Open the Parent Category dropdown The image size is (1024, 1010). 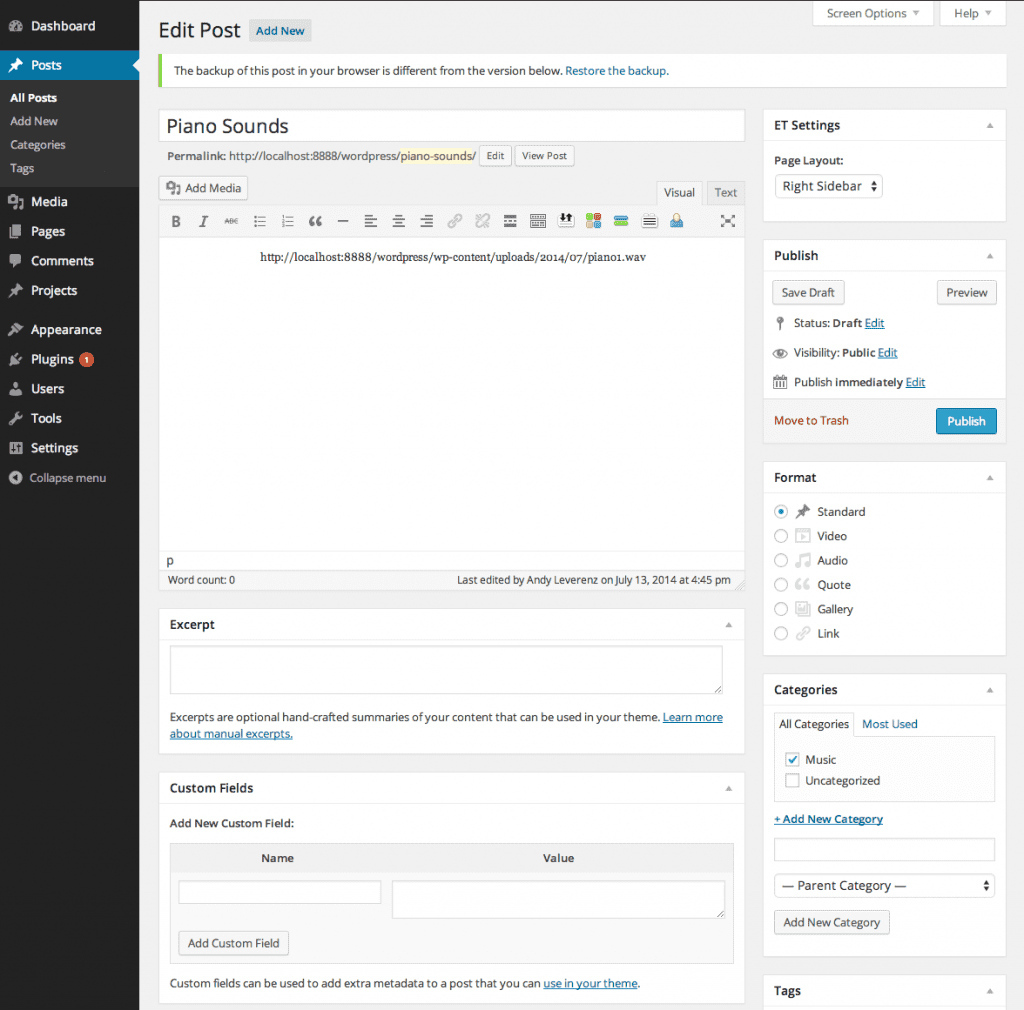coord(884,885)
